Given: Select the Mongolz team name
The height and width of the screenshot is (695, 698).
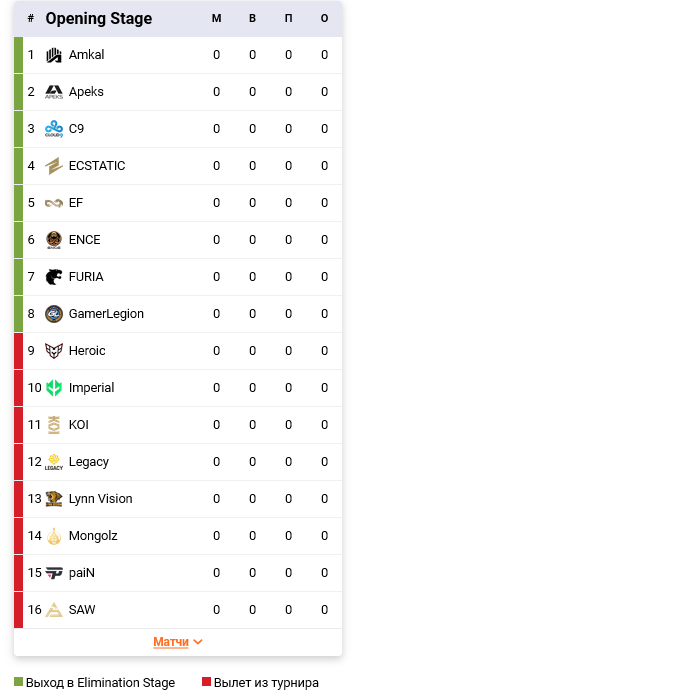Looking at the screenshot, I should click(x=93, y=536).
